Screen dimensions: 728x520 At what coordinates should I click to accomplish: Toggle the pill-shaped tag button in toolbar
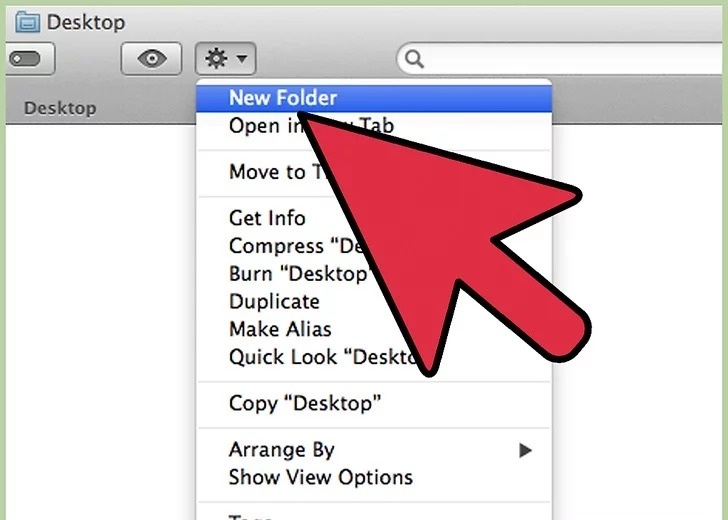pyautogui.click(x=30, y=58)
